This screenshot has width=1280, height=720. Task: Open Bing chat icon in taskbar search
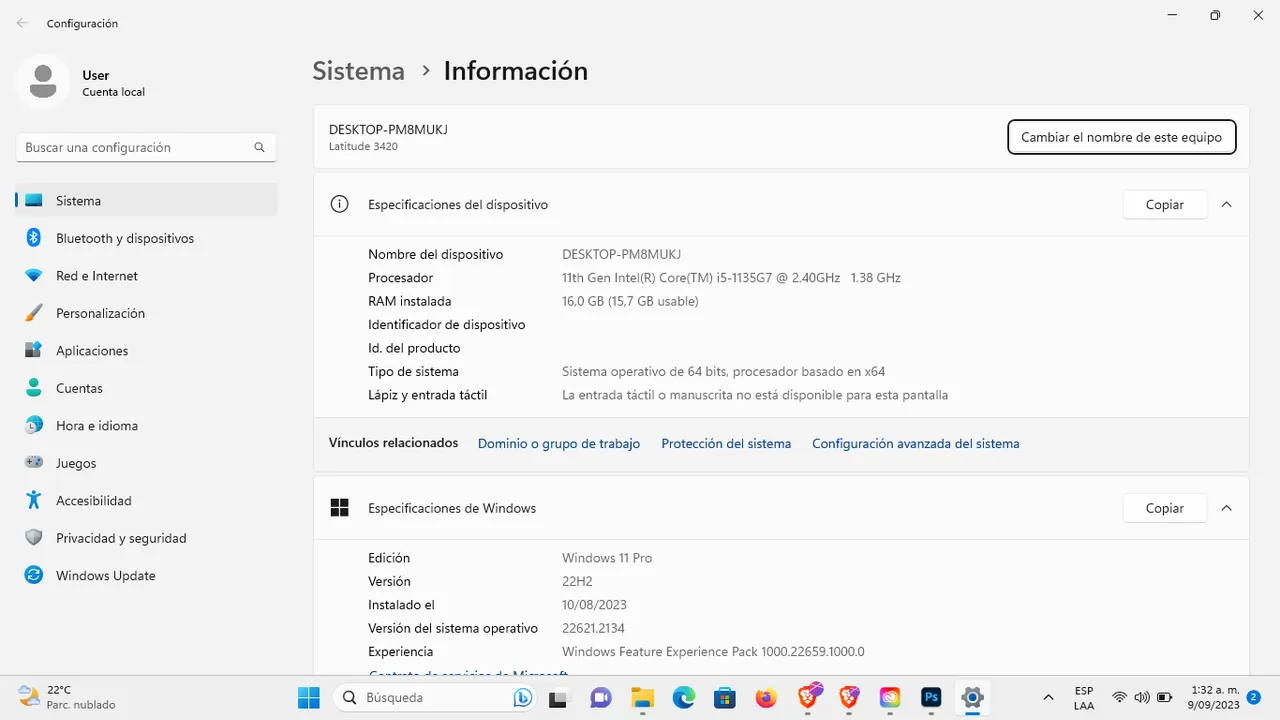(522, 698)
